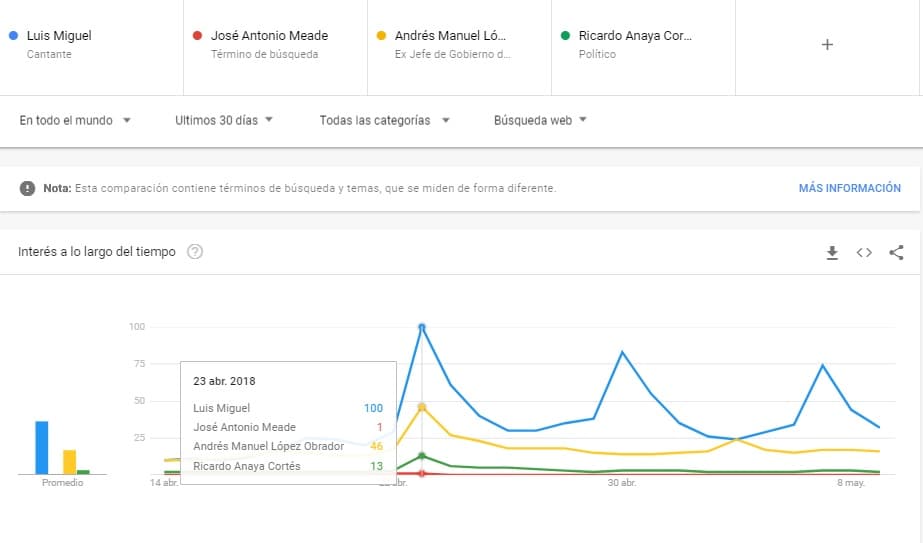Click the plus icon to add comparison
923x543 pixels.
827,45
